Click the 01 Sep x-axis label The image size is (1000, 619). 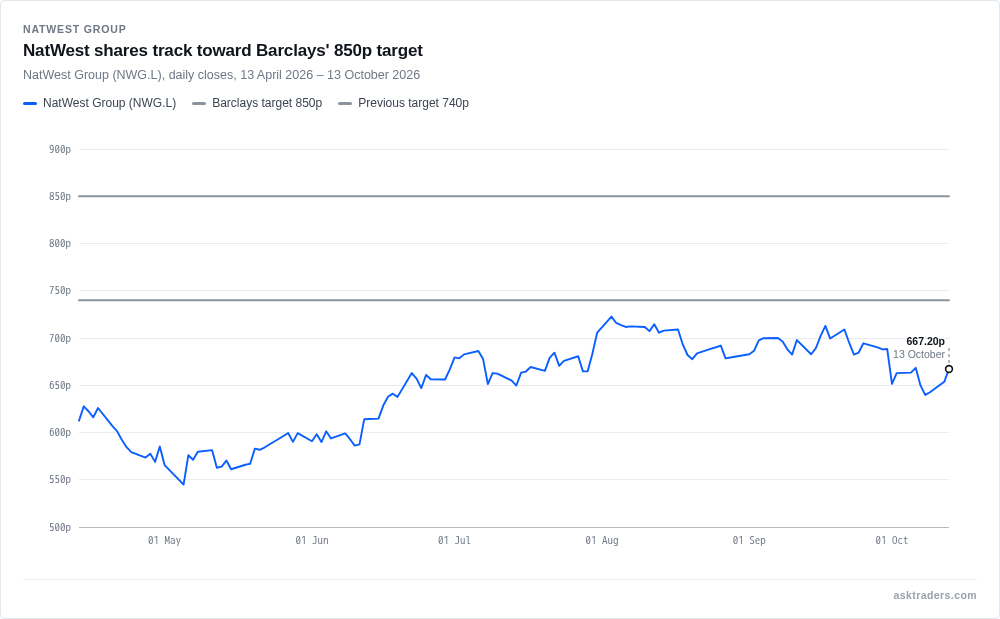point(749,541)
